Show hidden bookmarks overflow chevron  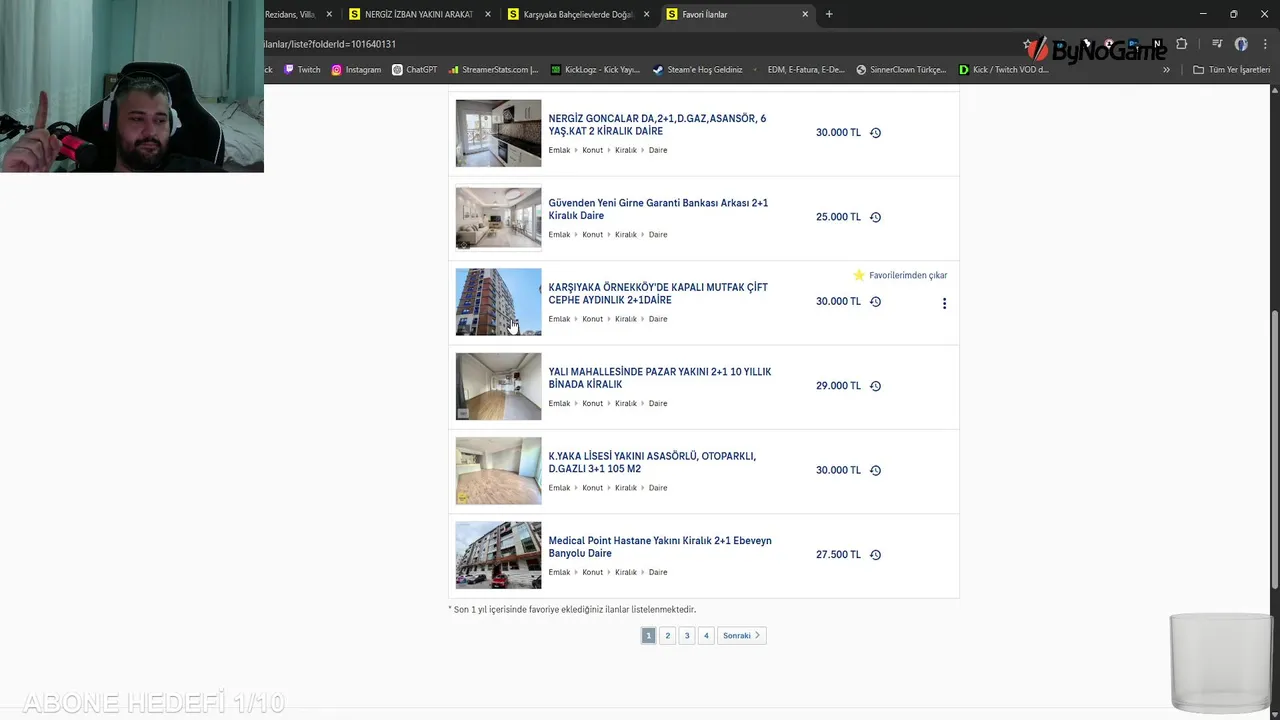click(1166, 70)
